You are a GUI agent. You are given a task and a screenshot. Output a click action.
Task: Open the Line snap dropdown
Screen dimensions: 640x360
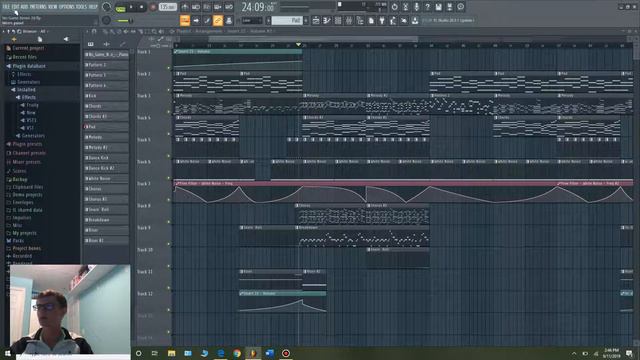tap(252, 20)
